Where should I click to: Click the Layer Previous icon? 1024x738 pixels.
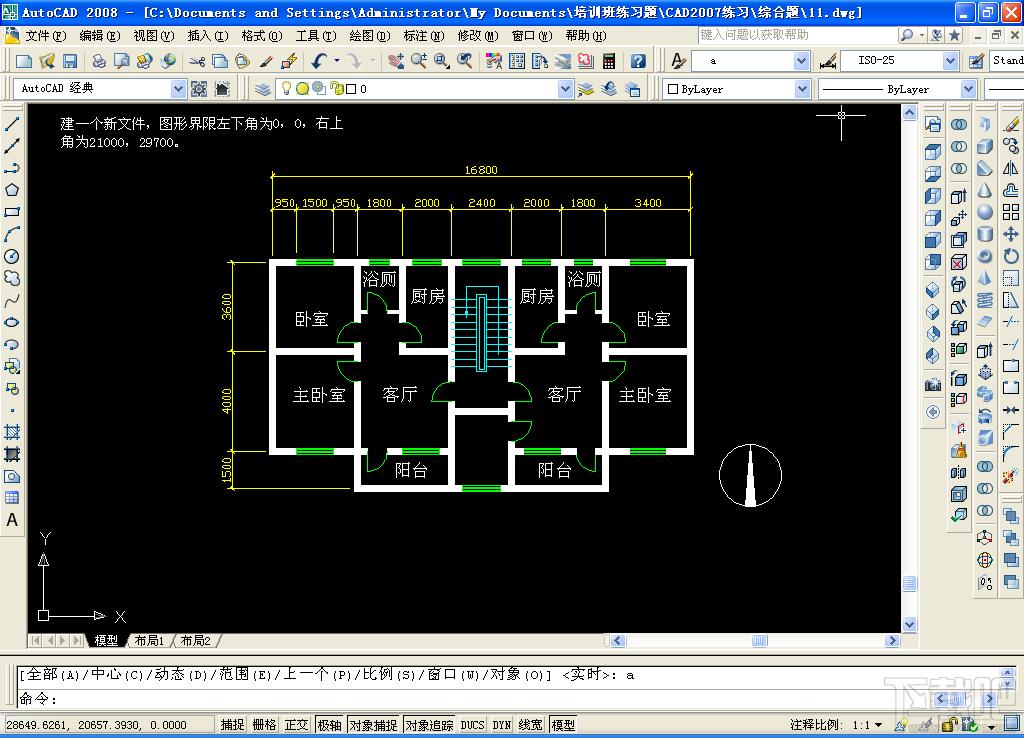[609, 89]
